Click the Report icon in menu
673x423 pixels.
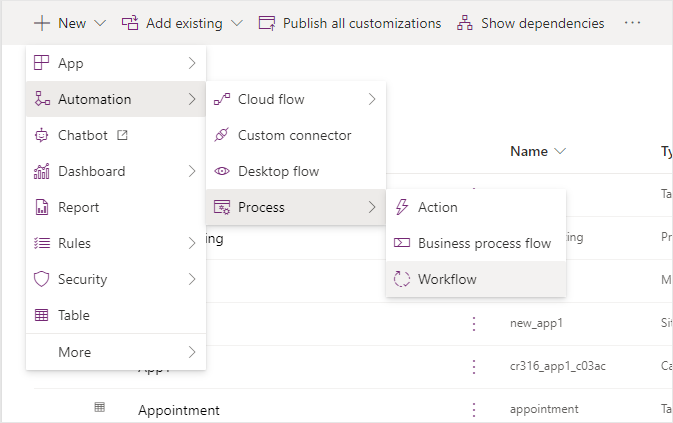click(42, 207)
